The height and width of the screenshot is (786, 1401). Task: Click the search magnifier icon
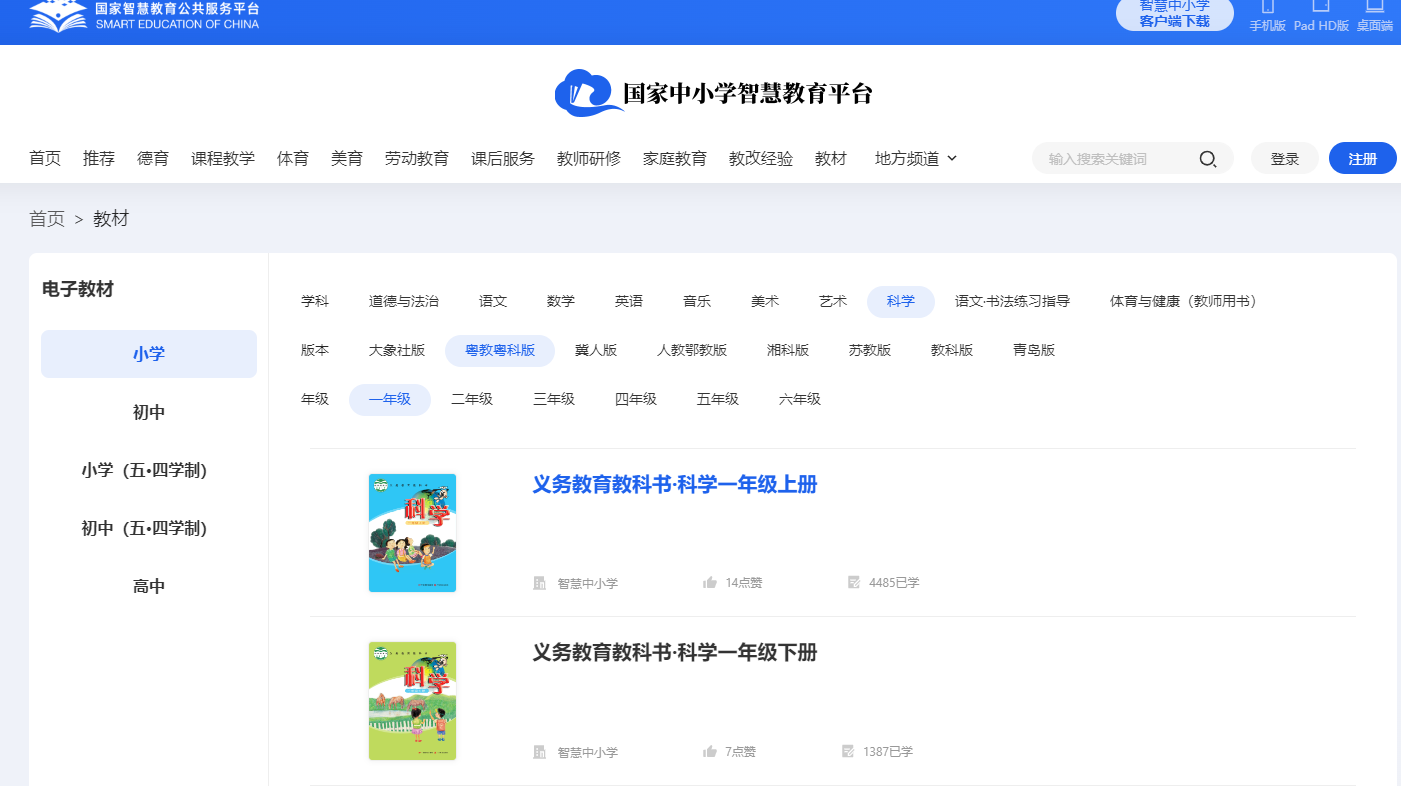(x=1207, y=158)
